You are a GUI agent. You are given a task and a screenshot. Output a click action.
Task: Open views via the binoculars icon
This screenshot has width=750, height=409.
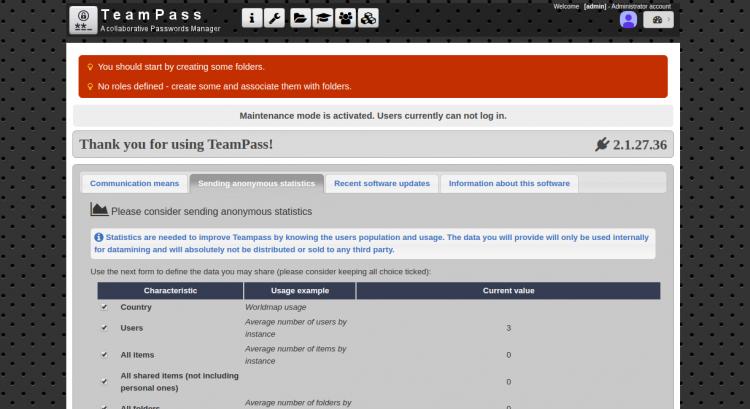point(369,18)
